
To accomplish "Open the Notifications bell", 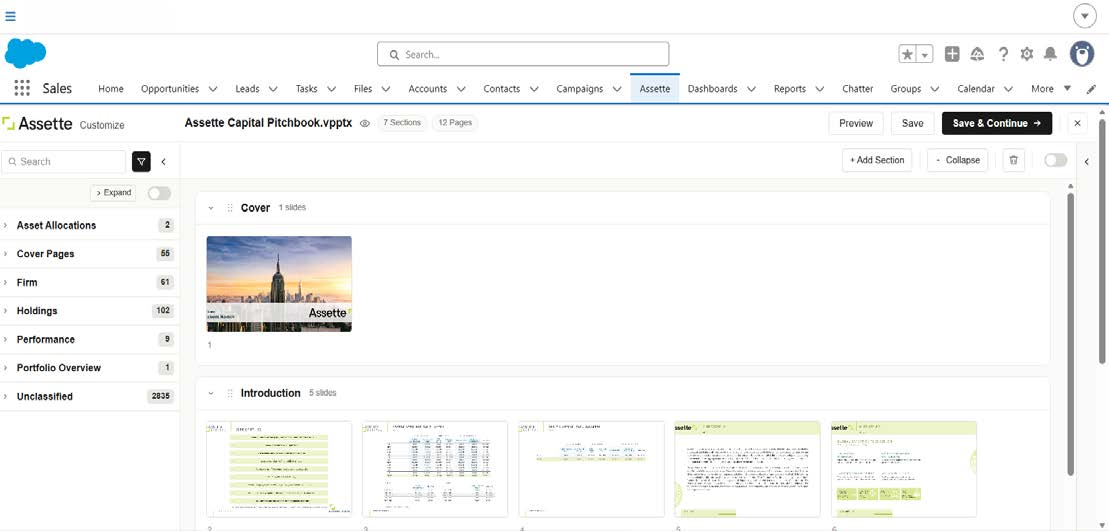I will [1050, 54].
